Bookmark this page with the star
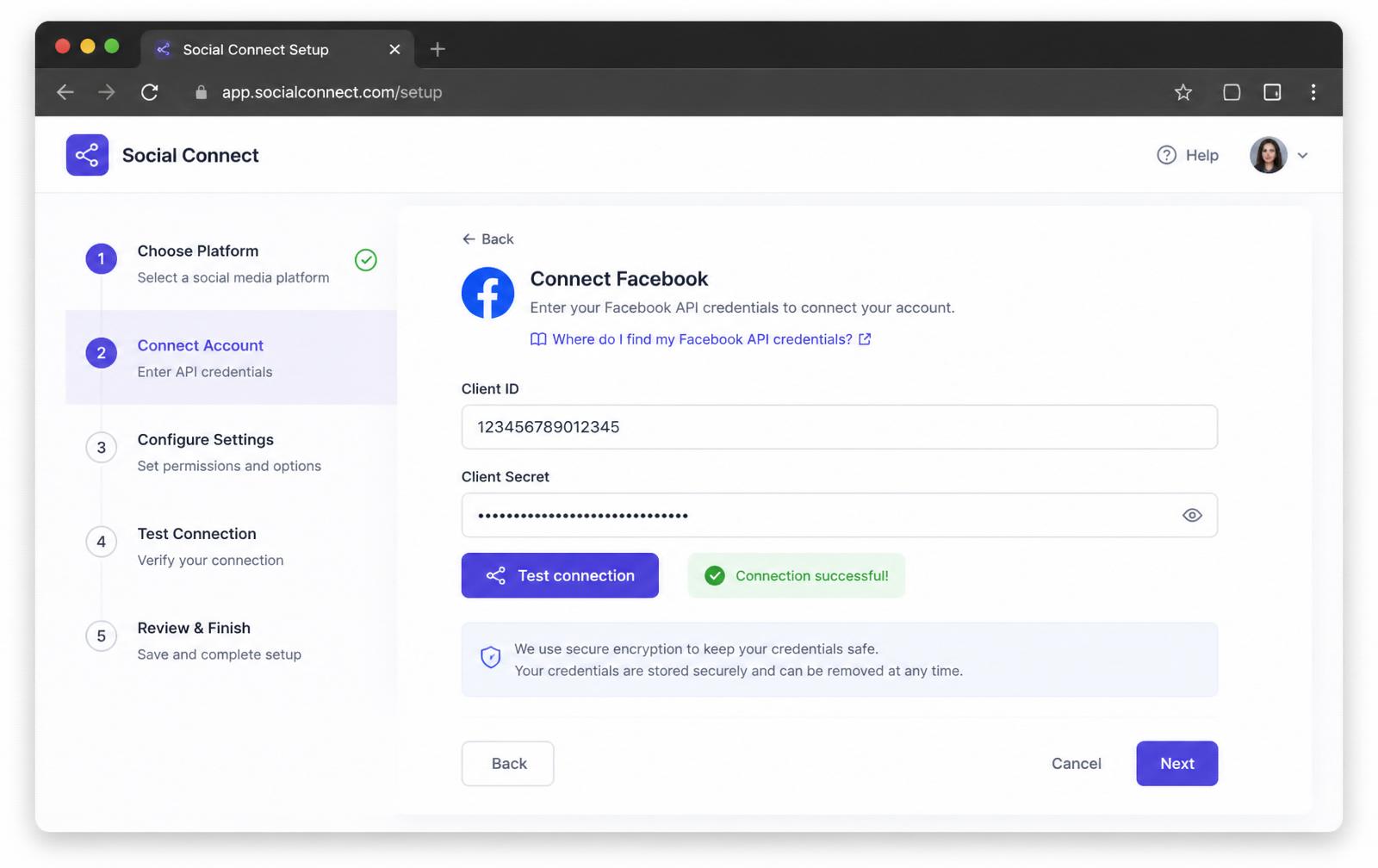This screenshot has height=868, width=1378. (x=1183, y=92)
